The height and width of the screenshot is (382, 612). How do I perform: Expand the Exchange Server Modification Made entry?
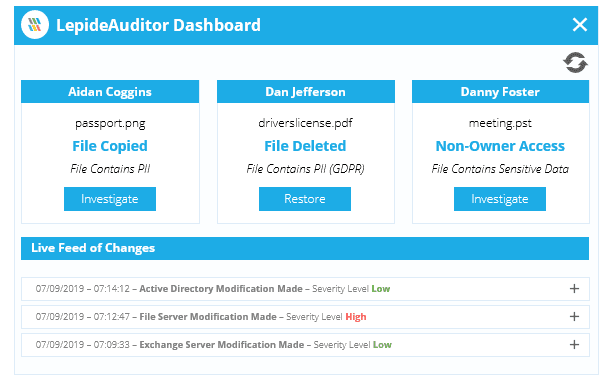pos(574,345)
